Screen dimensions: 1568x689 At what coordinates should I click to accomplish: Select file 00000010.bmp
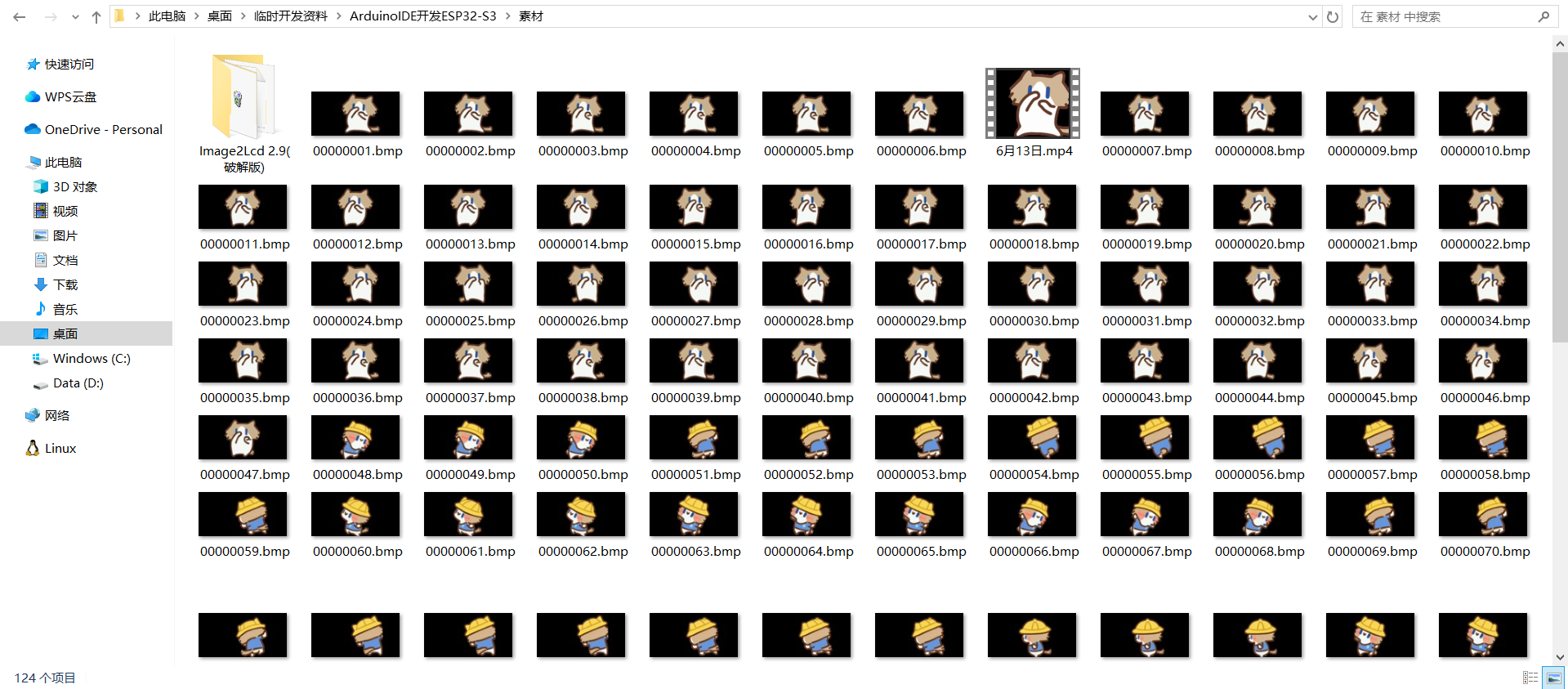coord(1484,124)
